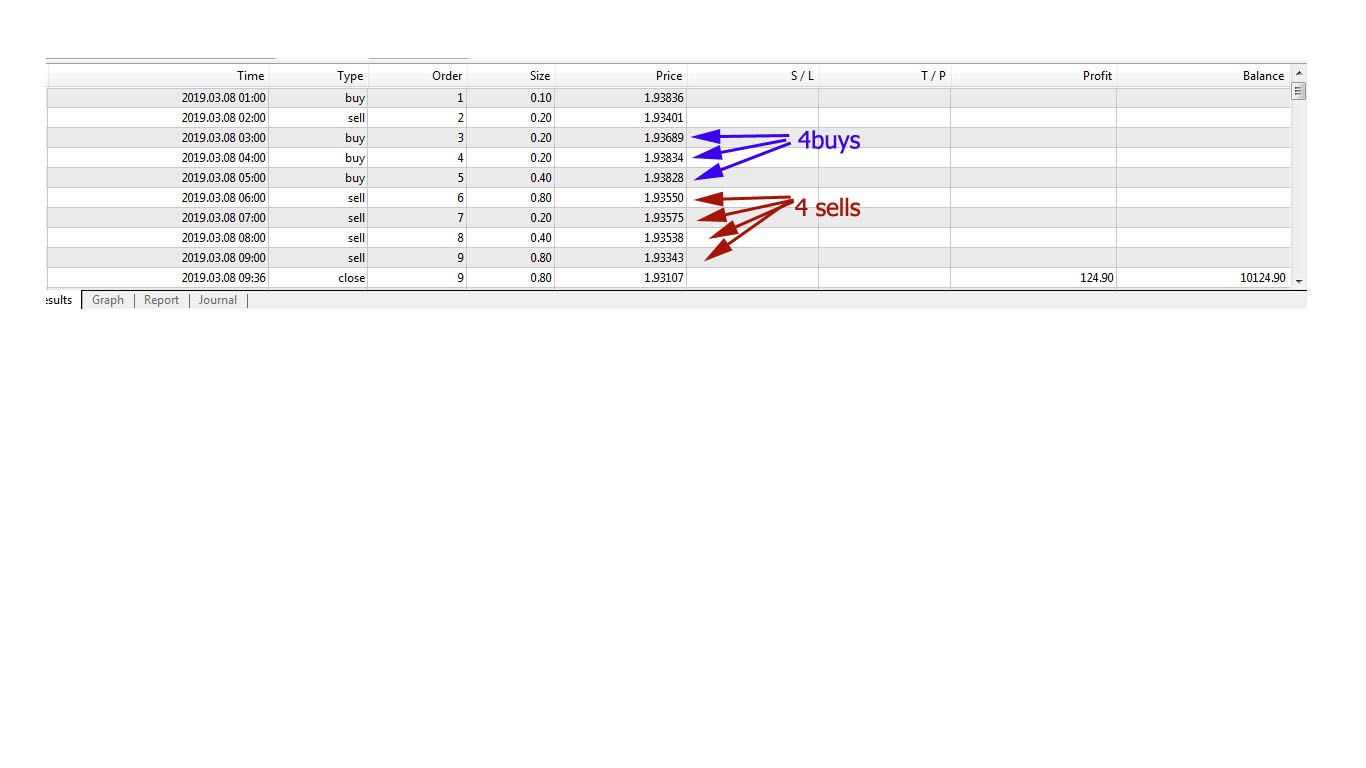Sort by the Price column header
The height and width of the screenshot is (768, 1366).
621,76
